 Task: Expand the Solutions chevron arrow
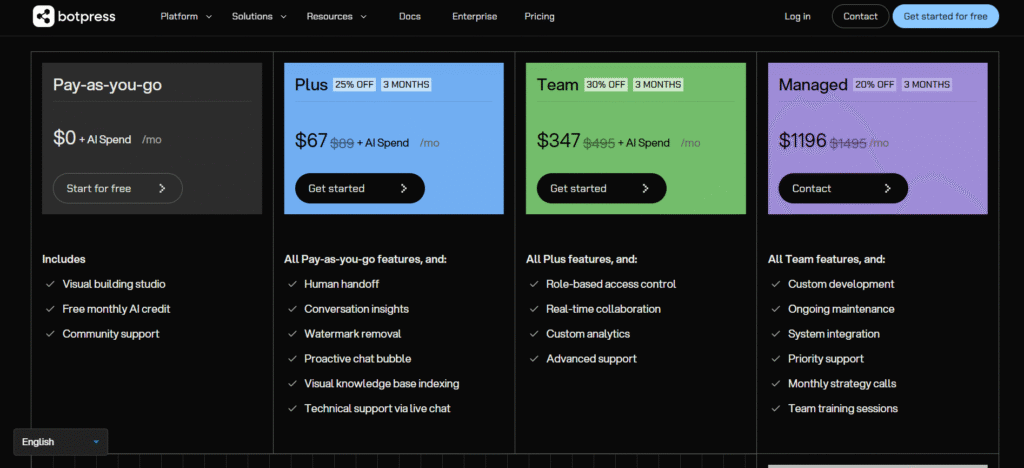[x=283, y=17]
